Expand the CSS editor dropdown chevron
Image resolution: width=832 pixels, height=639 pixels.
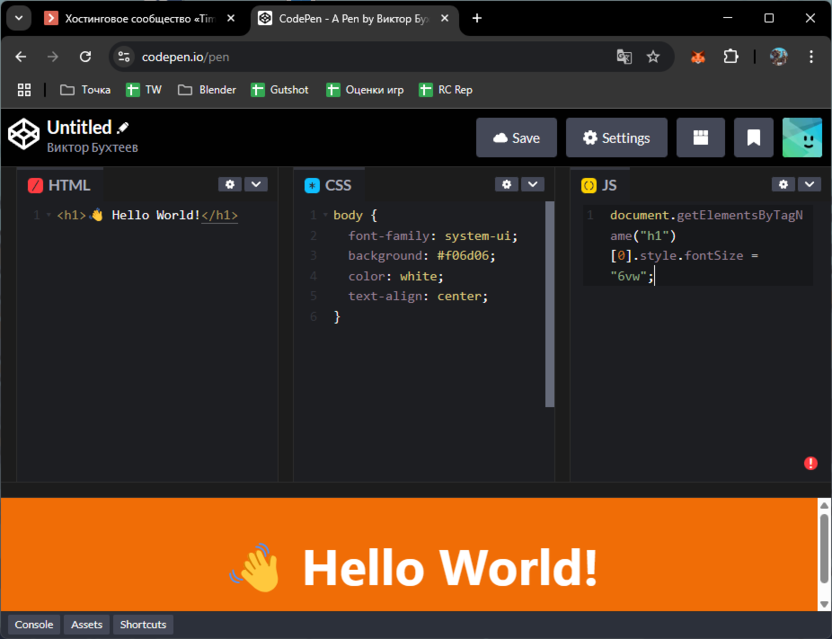click(x=533, y=184)
